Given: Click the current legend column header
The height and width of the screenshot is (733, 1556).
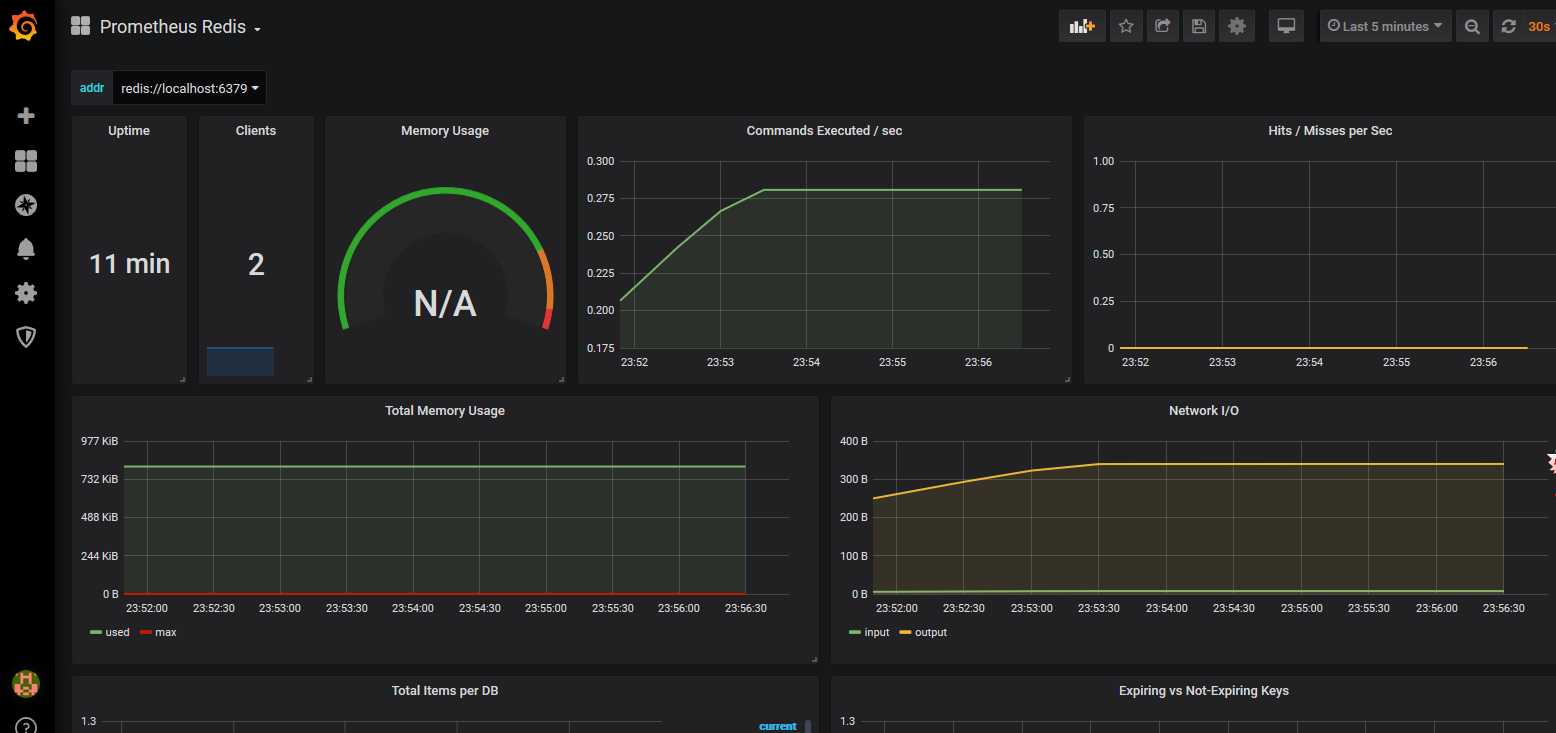Looking at the screenshot, I should 778,726.
